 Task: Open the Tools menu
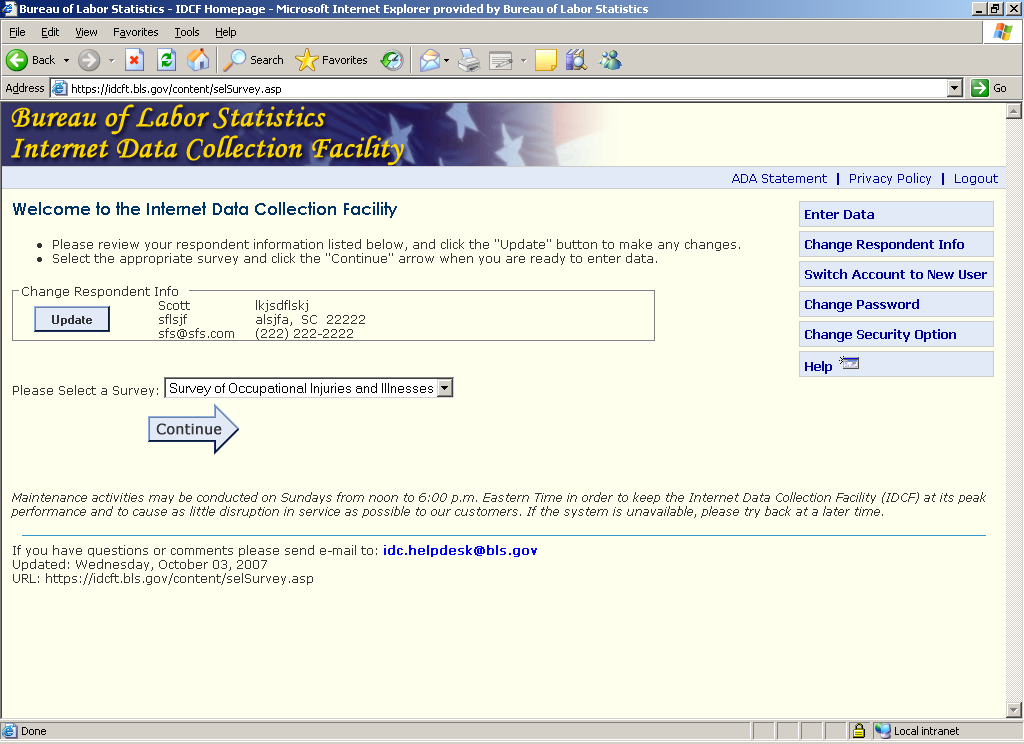click(x=187, y=32)
